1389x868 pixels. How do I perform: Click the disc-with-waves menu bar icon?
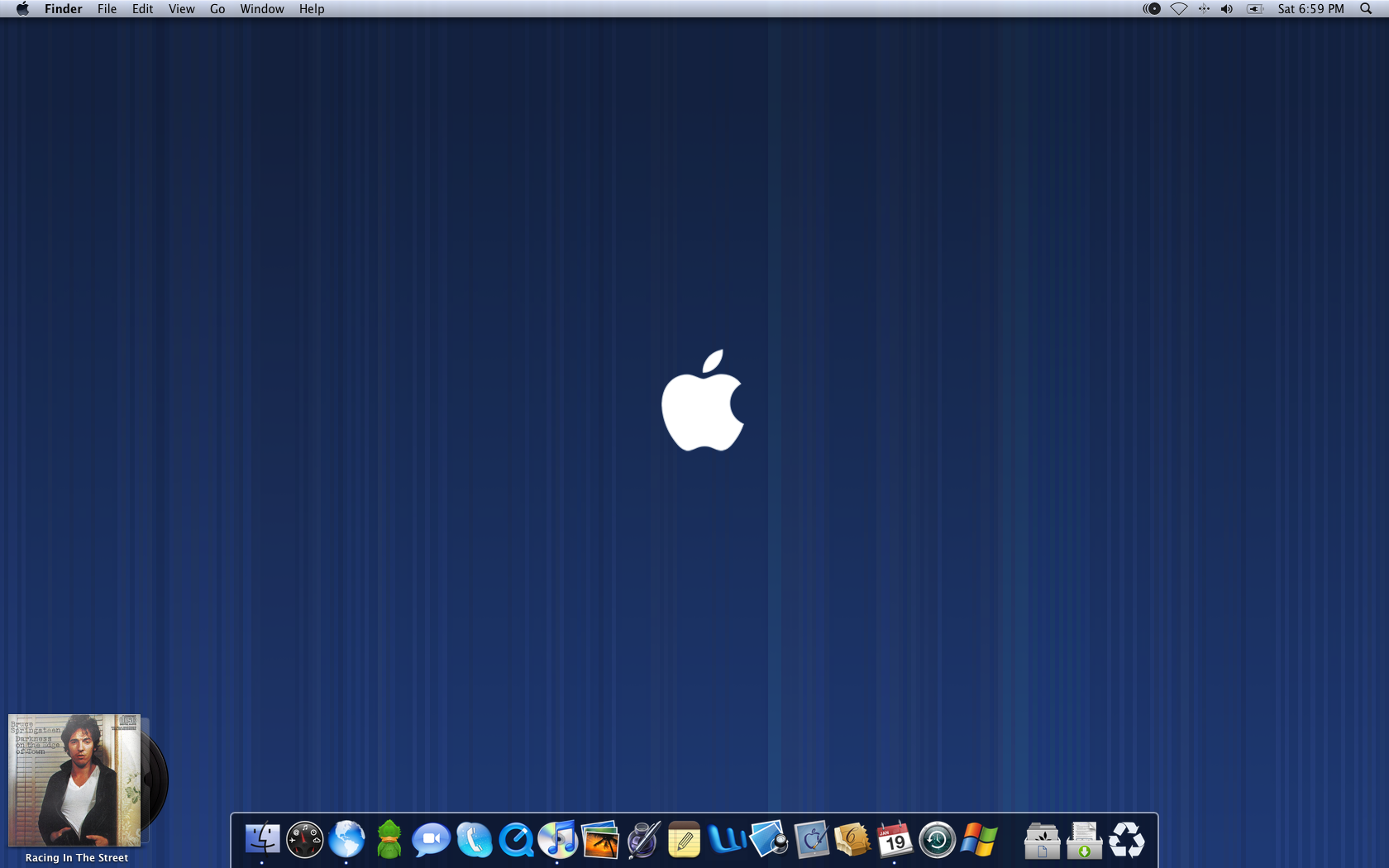point(1152,8)
